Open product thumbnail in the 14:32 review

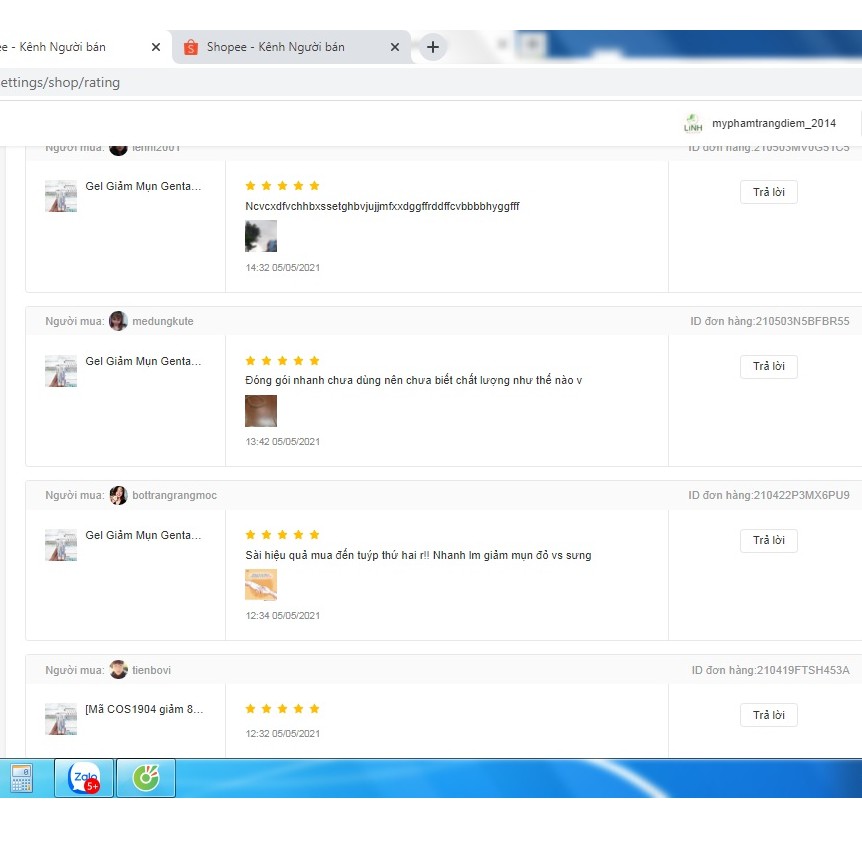pyautogui.click(x=61, y=196)
